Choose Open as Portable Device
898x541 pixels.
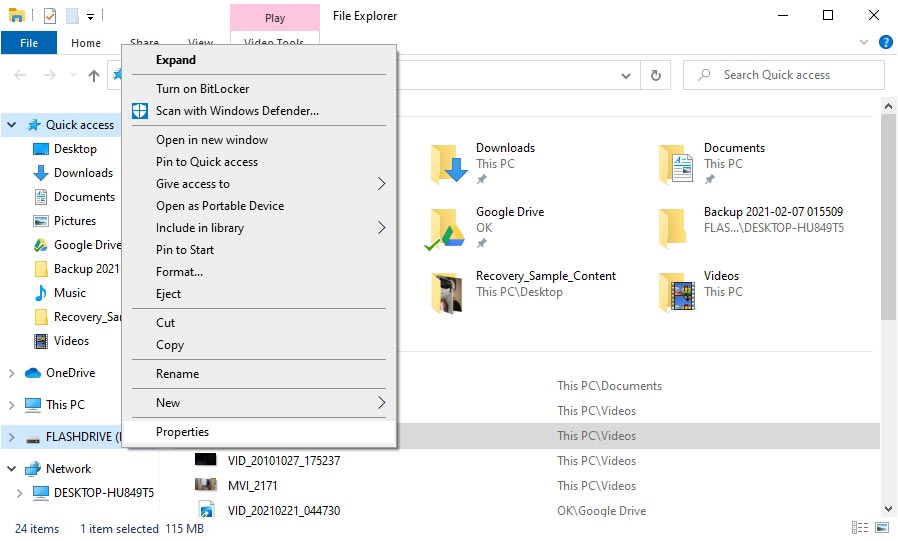tap(259, 206)
